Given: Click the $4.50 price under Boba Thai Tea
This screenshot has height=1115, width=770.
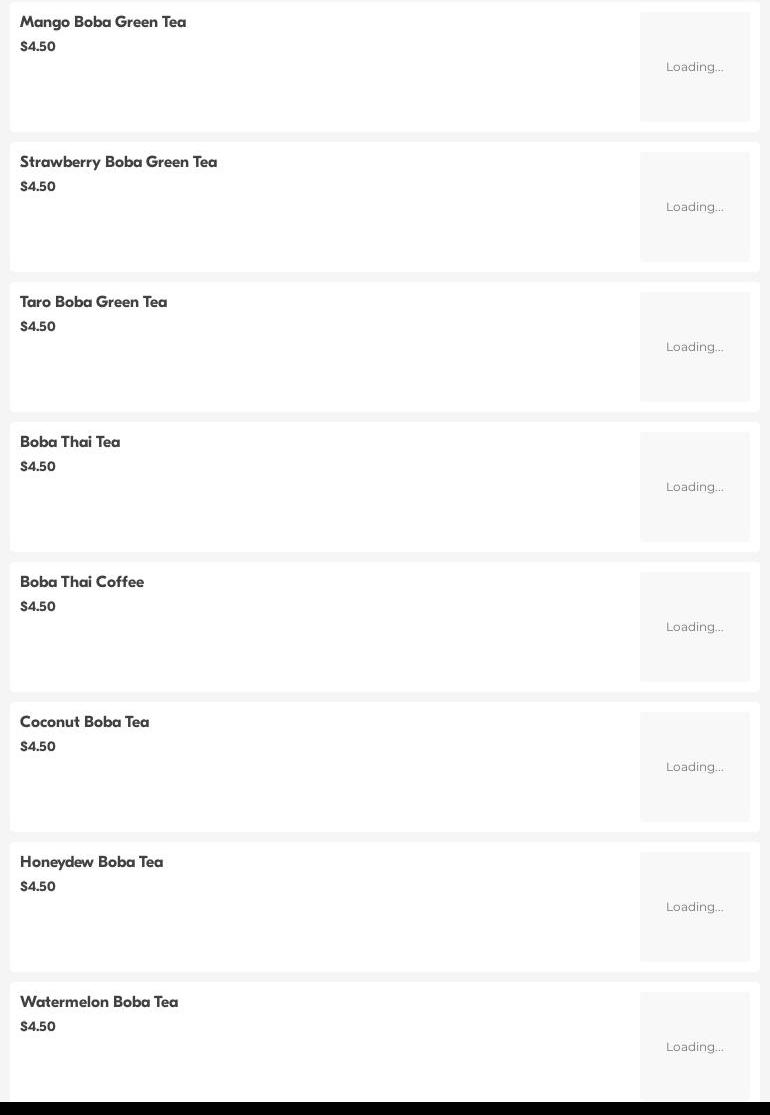Looking at the screenshot, I should point(38,467).
